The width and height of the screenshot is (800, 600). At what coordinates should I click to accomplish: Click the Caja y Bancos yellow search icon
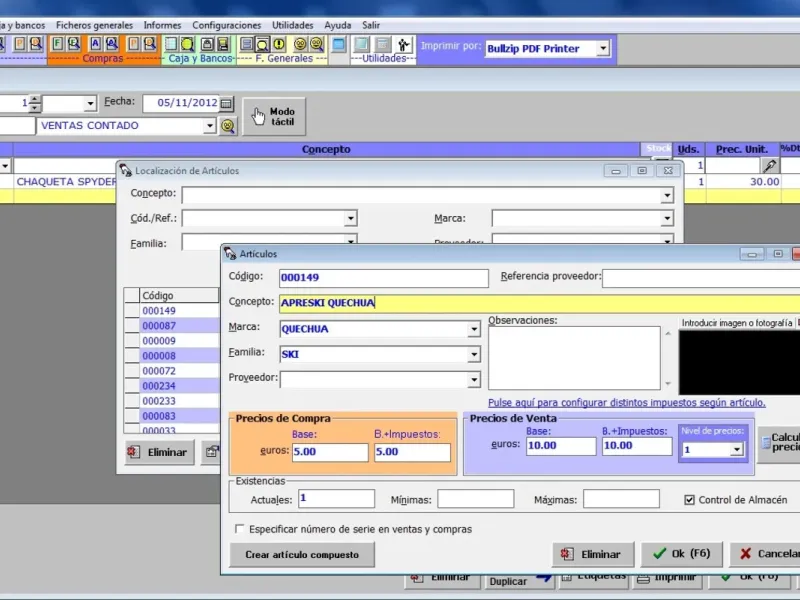[188, 44]
